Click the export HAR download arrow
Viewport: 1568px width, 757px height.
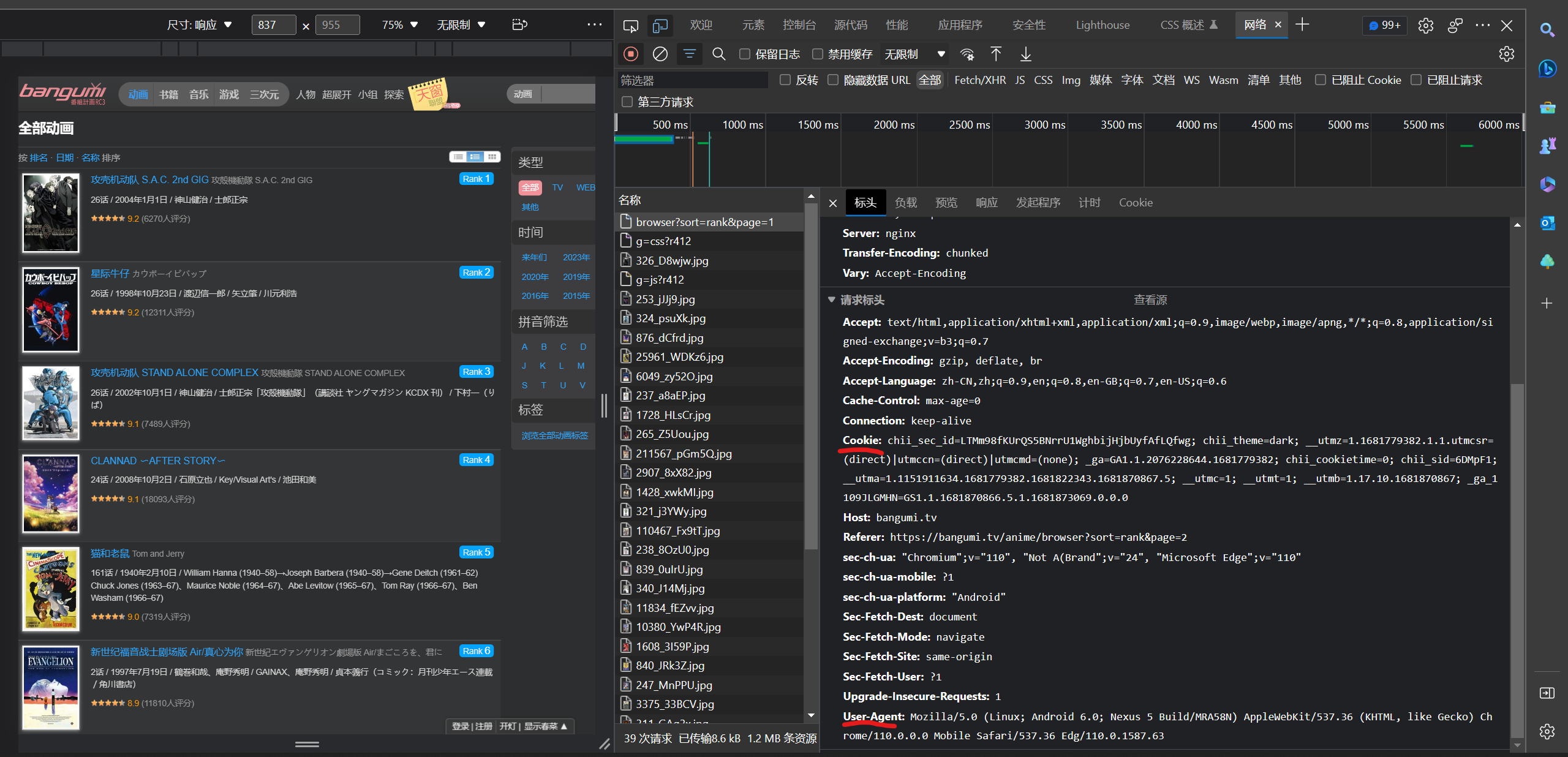pyautogui.click(x=1025, y=55)
